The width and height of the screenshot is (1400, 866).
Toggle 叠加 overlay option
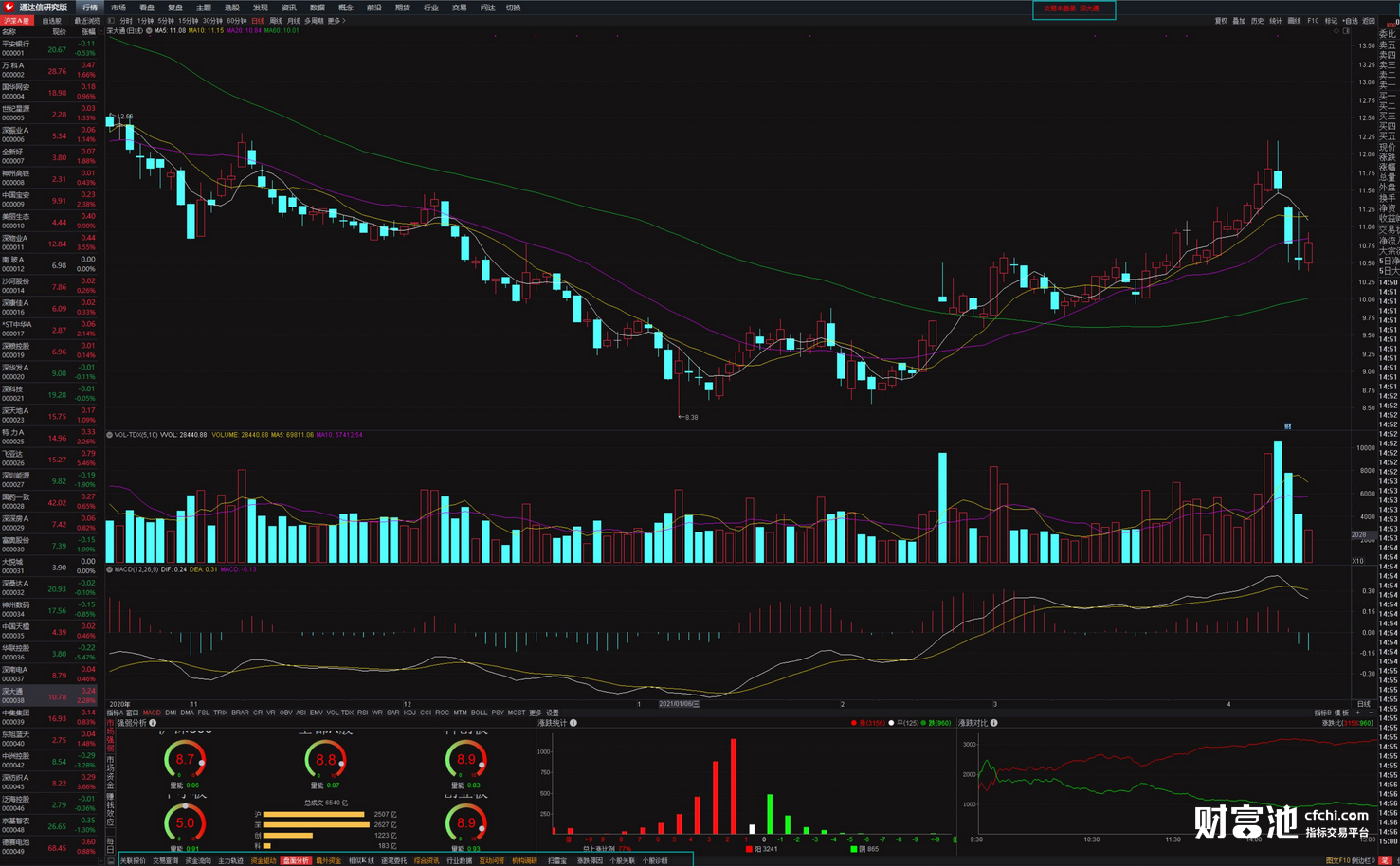[x=1239, y=21]
